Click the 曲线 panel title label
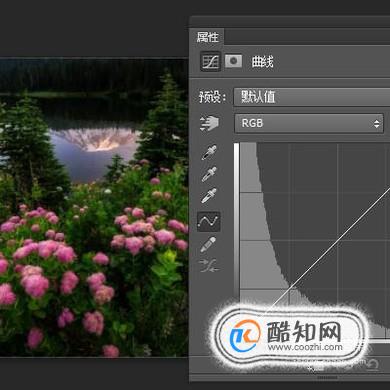 pyautogui.click(x=263, y=62)
